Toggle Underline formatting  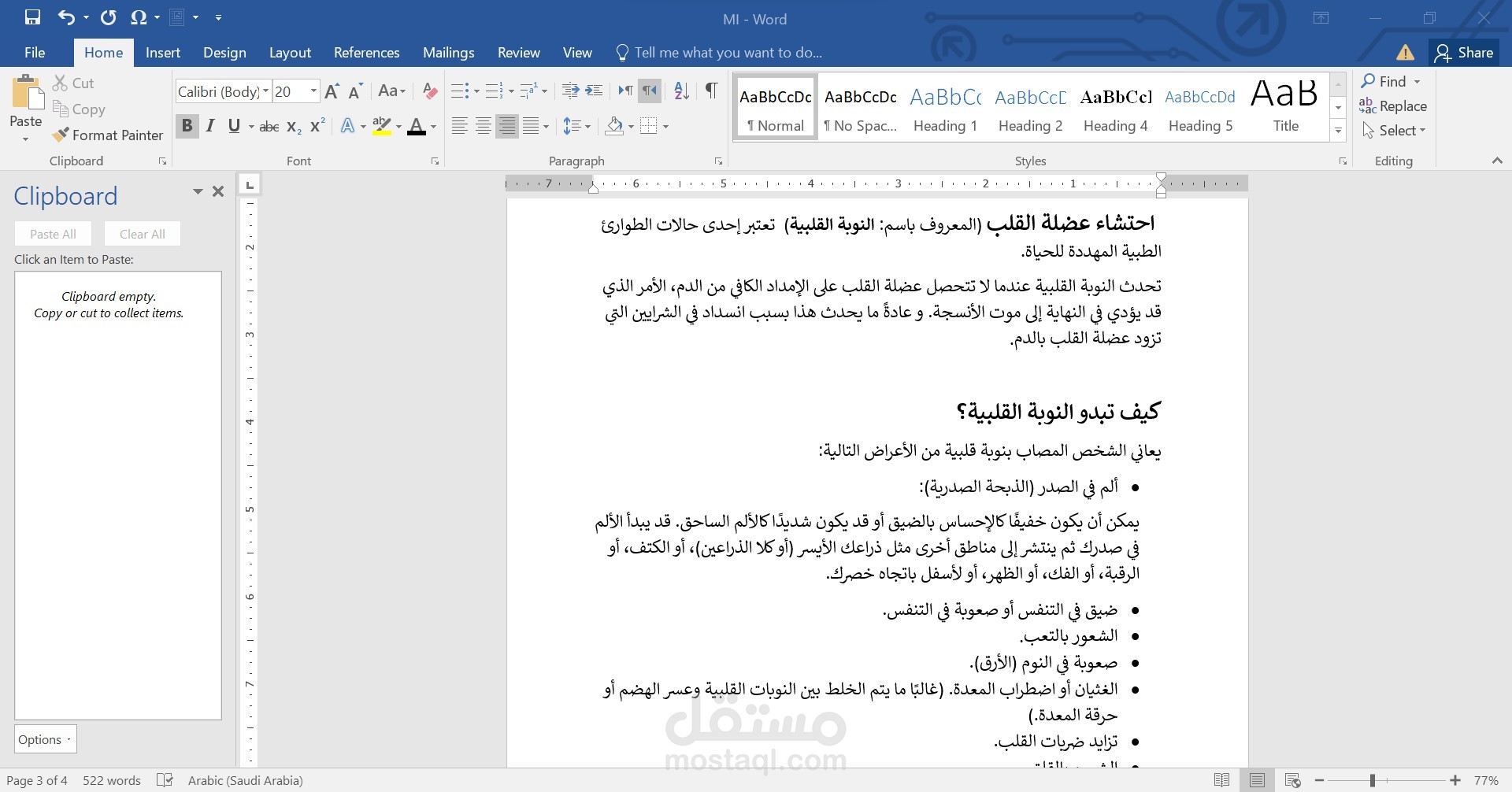click(234, 127)
